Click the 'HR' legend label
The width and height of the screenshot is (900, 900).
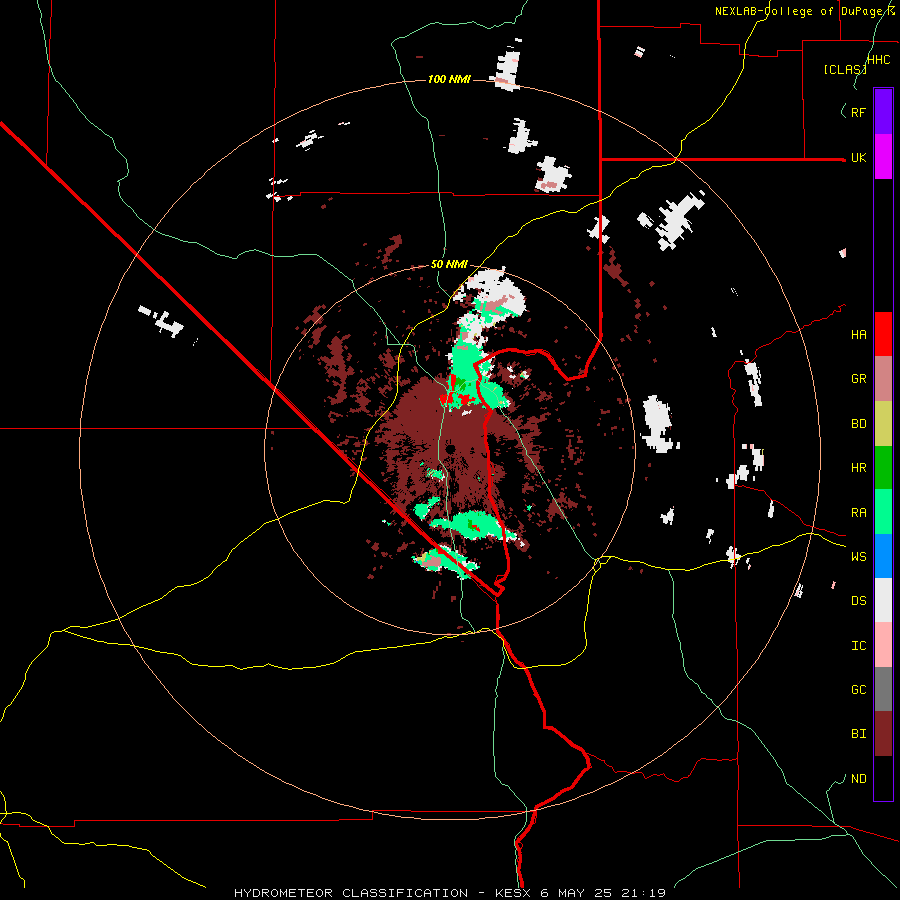(858, 468)
